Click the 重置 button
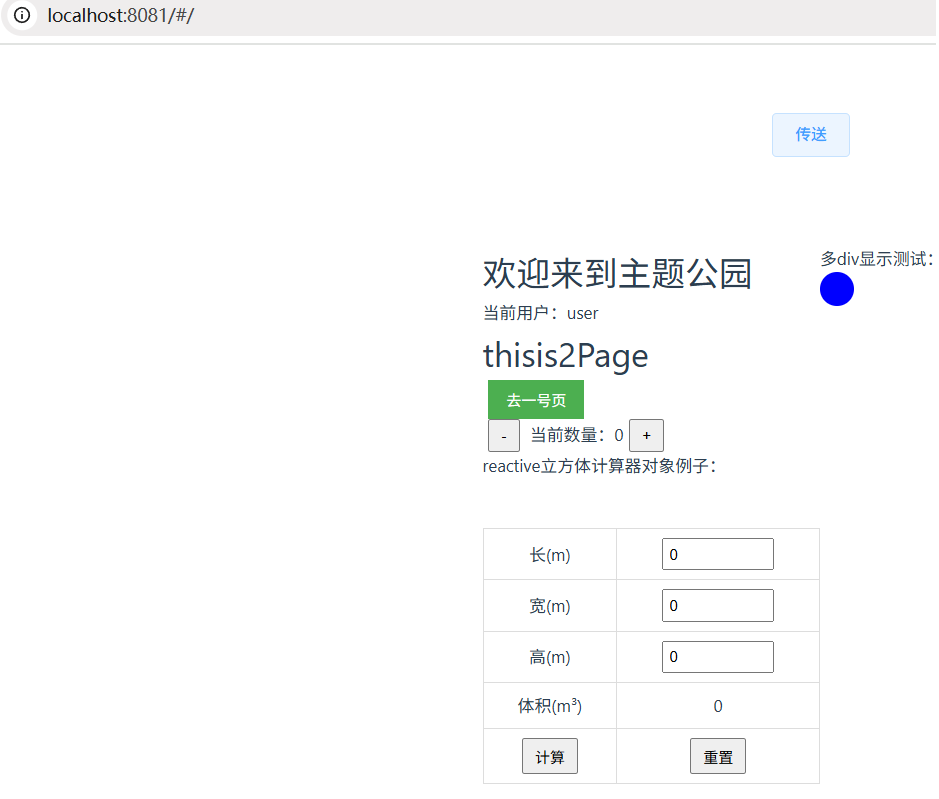 coord(717,756)
